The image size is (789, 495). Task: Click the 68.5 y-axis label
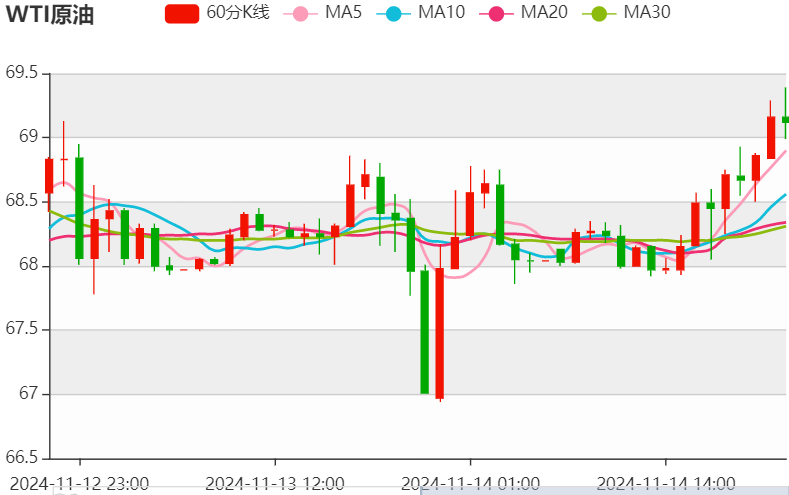[x=22, y=201]
